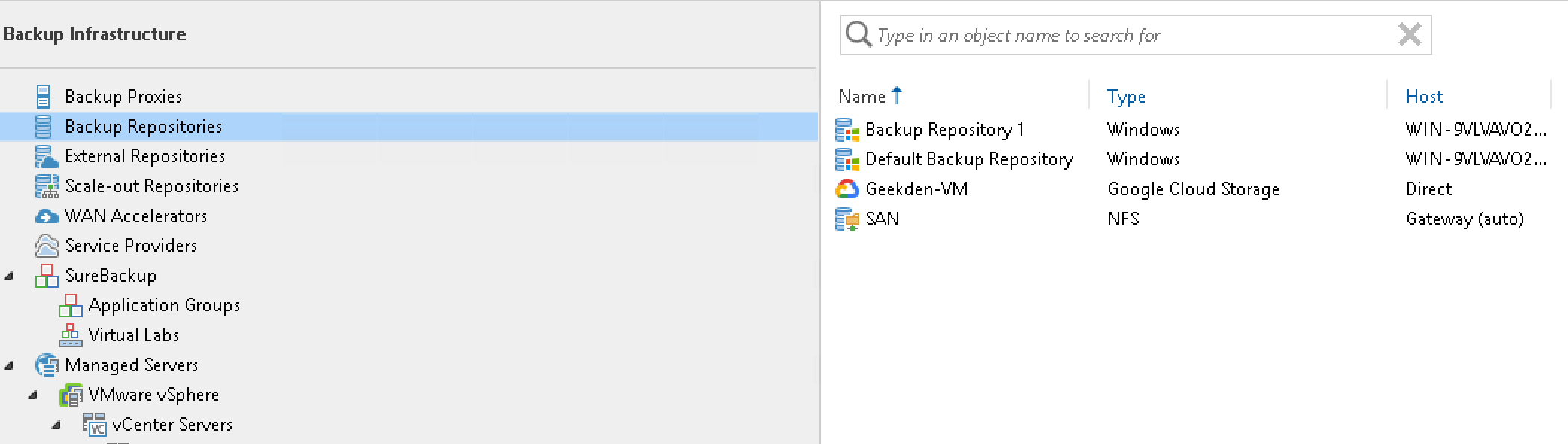Click the Managed Servers icon
The height and width of the screenshot is (444, 1568).
click(46, 365)
